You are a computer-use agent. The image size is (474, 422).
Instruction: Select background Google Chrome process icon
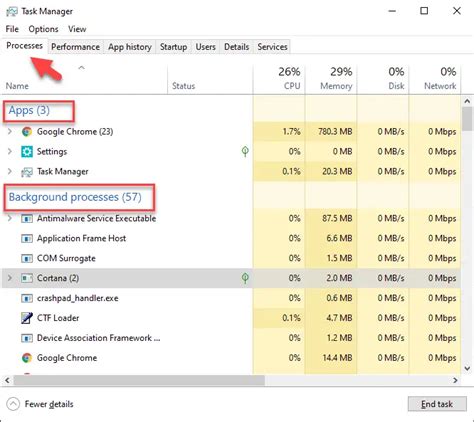(x=27, y=358)
